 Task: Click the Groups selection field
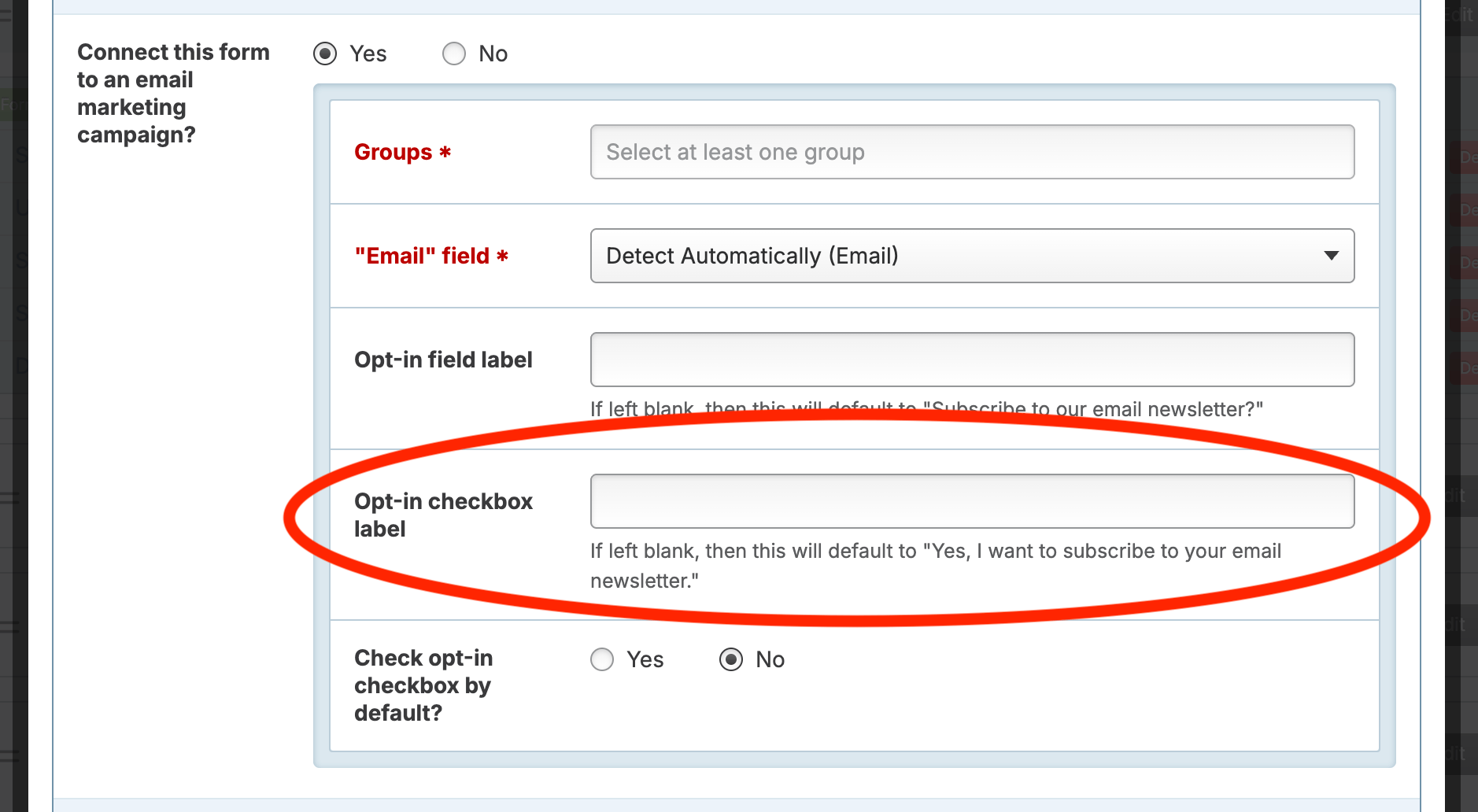(972, 152)
